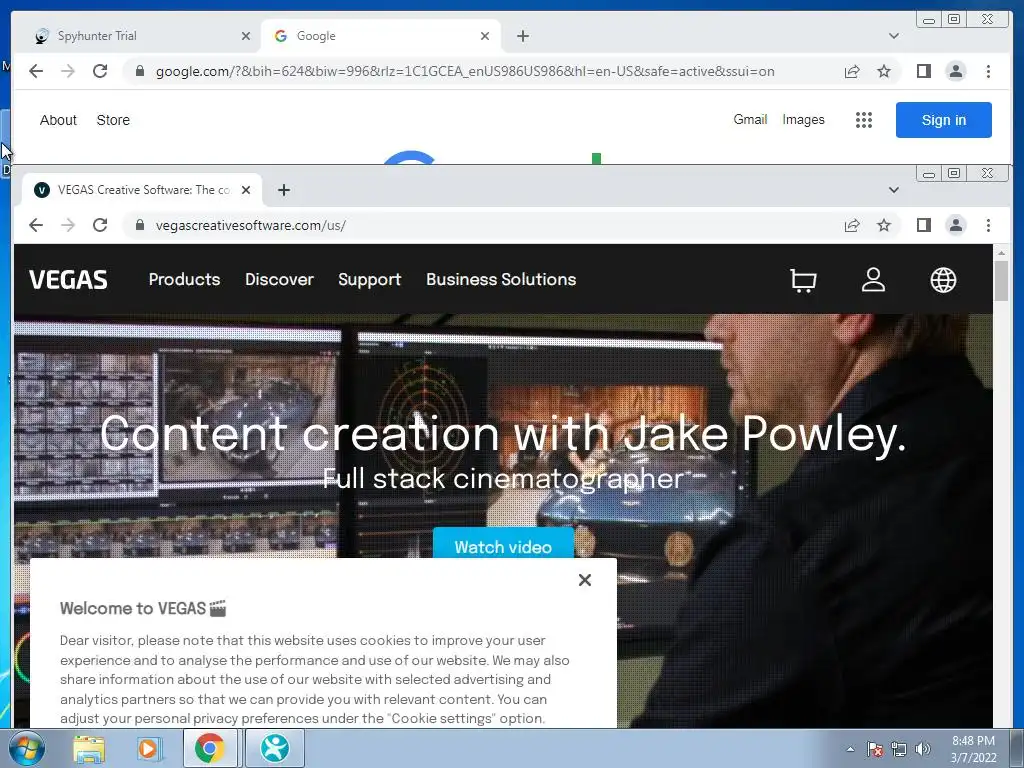Open tab search dropdown in VEGAS window

pyautogui.click(x=893, y=190)
